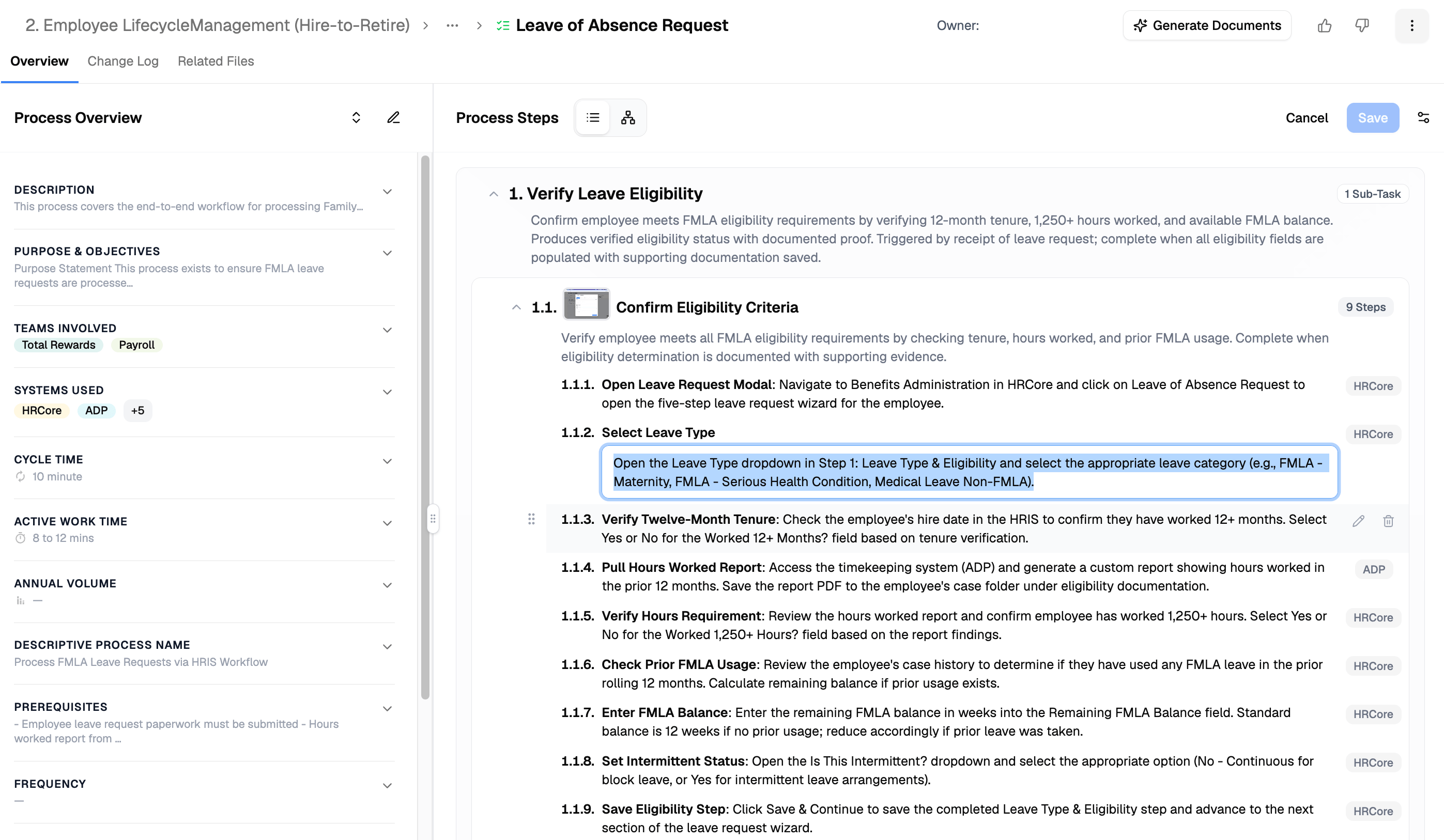This screenshot has height=840, width=1444.
Task: Expand the Purpose & Objectives section
Action: click(x=388, y=253)
